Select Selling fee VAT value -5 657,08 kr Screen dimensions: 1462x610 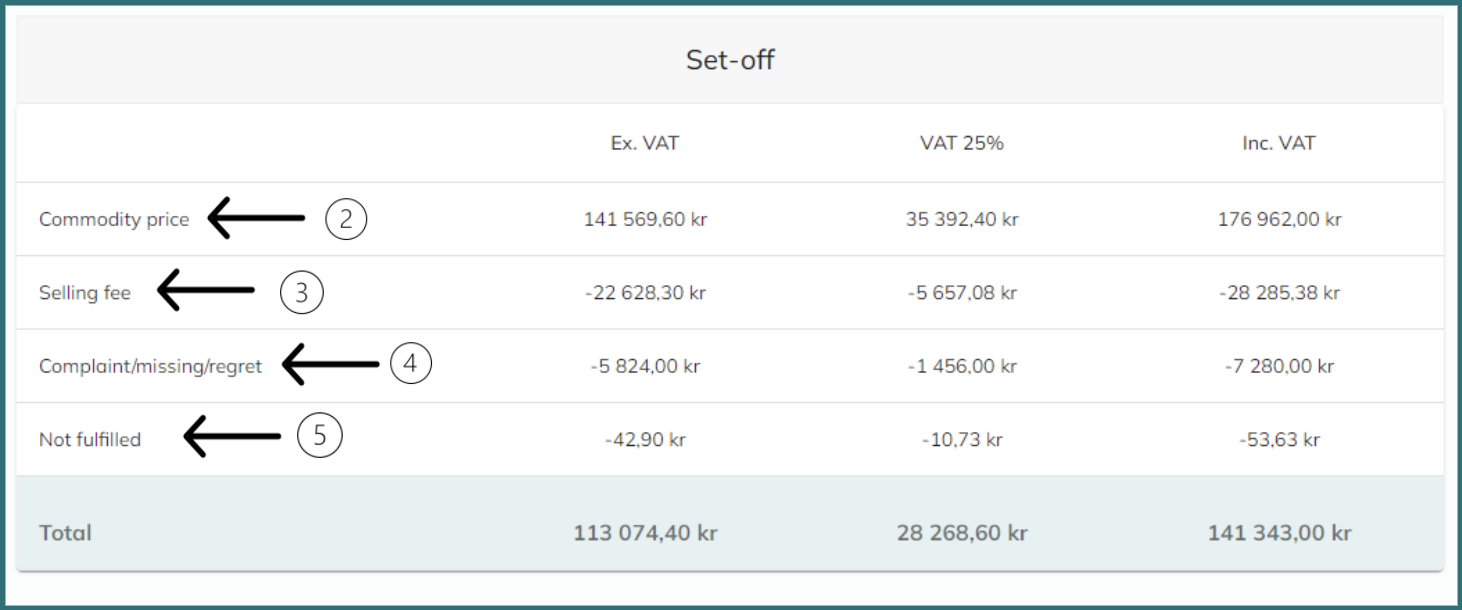pos(962,293)
